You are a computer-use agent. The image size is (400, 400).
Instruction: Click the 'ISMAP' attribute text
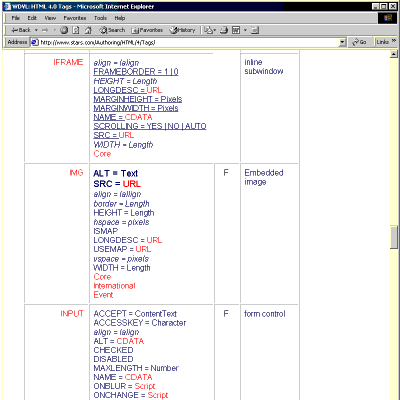106,231
